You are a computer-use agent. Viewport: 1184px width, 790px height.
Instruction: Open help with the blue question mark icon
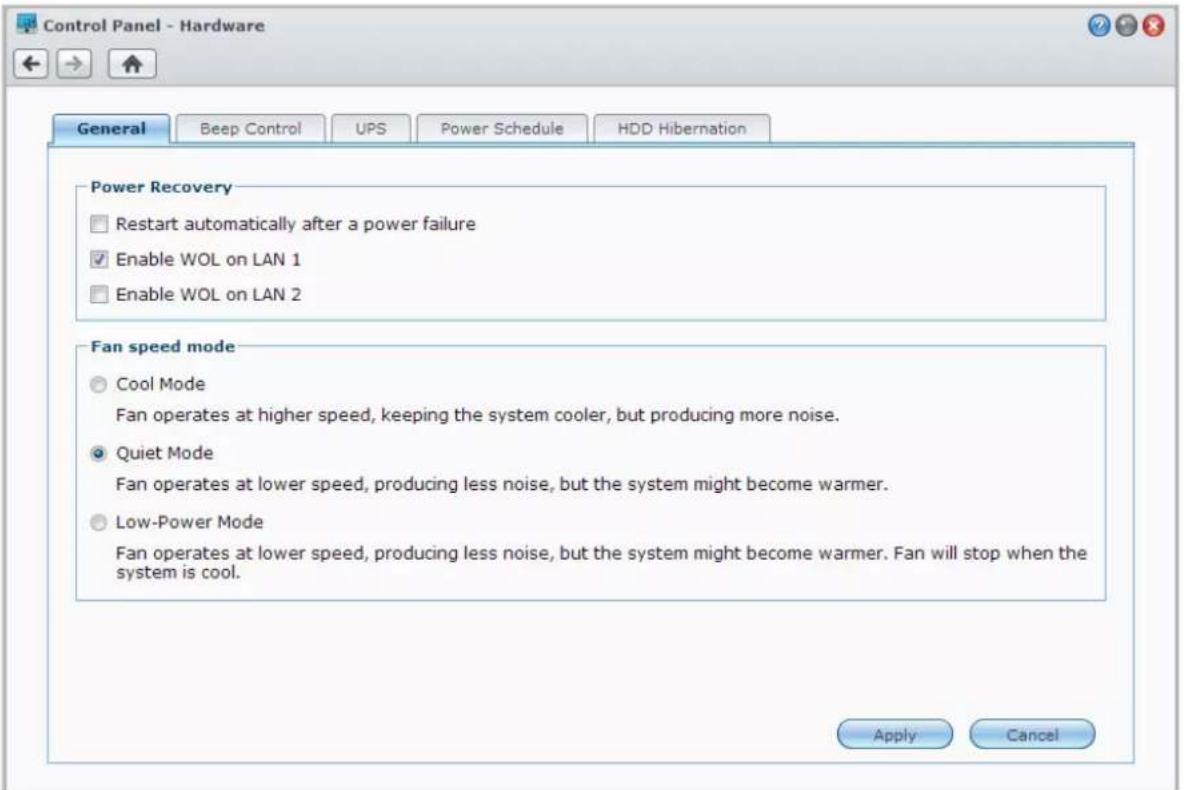(1099, 26)
